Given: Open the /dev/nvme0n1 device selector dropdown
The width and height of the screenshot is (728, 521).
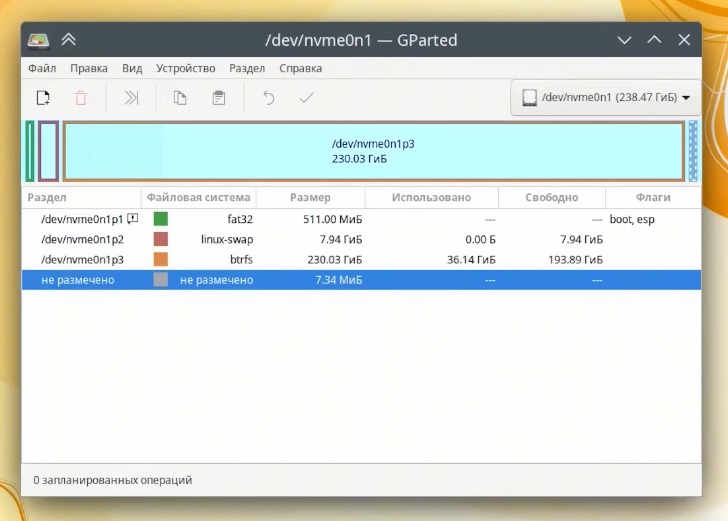Looking at the screenshot, I should point(606,98).
